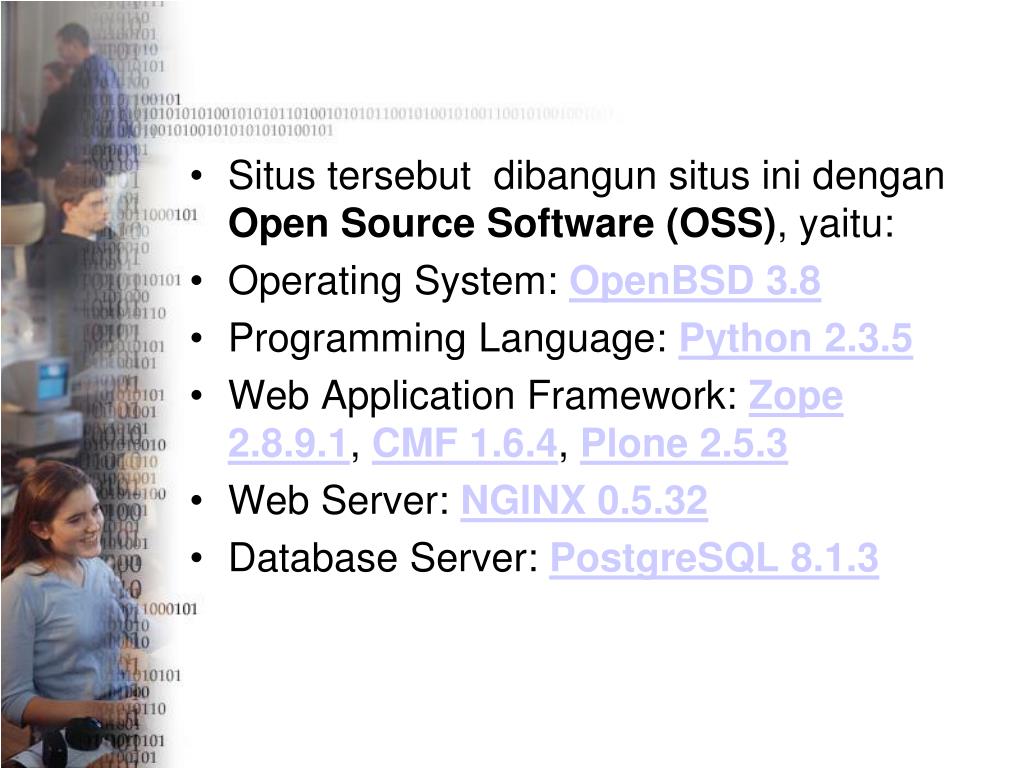Click the text "Database Server:"
The image size is (1024, 768).
click(383, 558)
